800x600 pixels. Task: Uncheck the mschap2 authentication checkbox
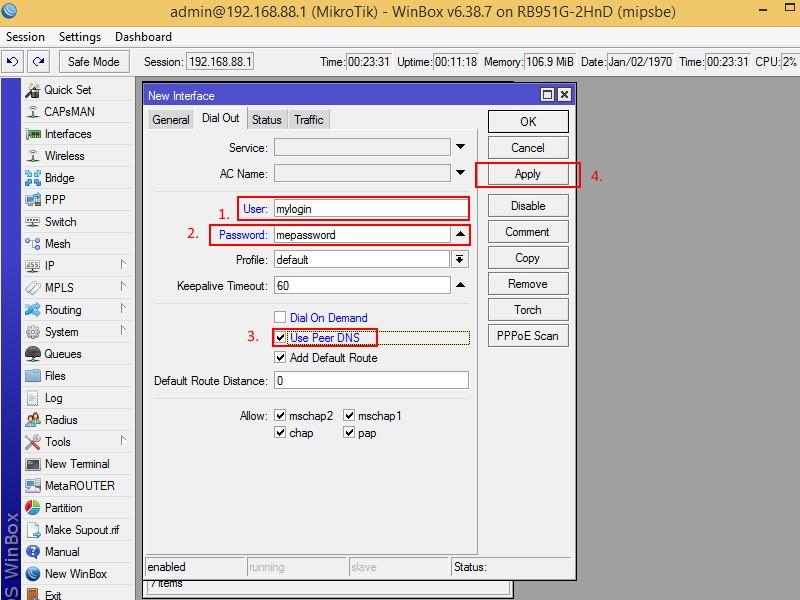pyautogui.click(x=281, y=416)
